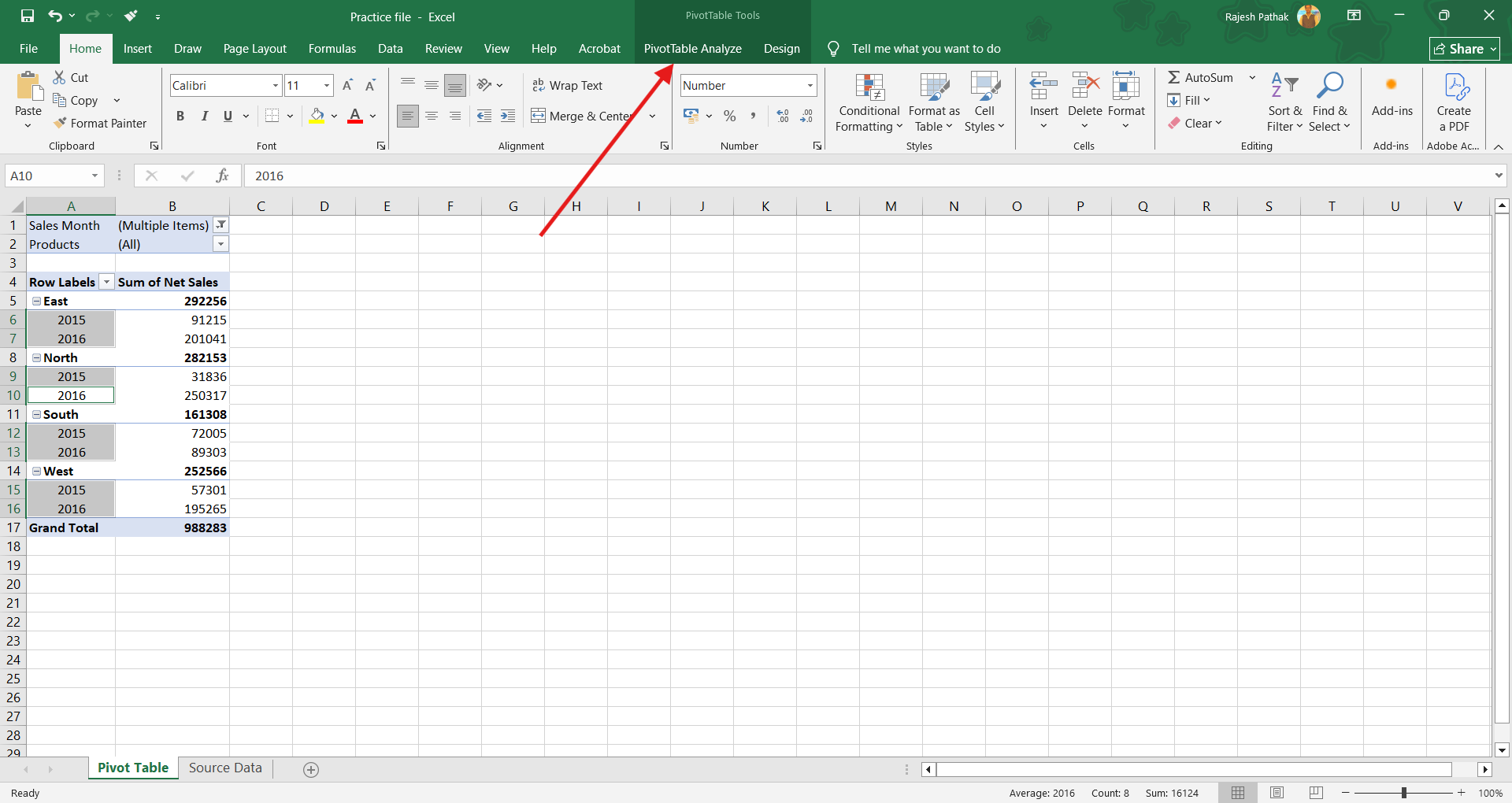Click the Conditional Formatting icon
Viewport: 1512px width, 803px height.
(x=869, y=88)
